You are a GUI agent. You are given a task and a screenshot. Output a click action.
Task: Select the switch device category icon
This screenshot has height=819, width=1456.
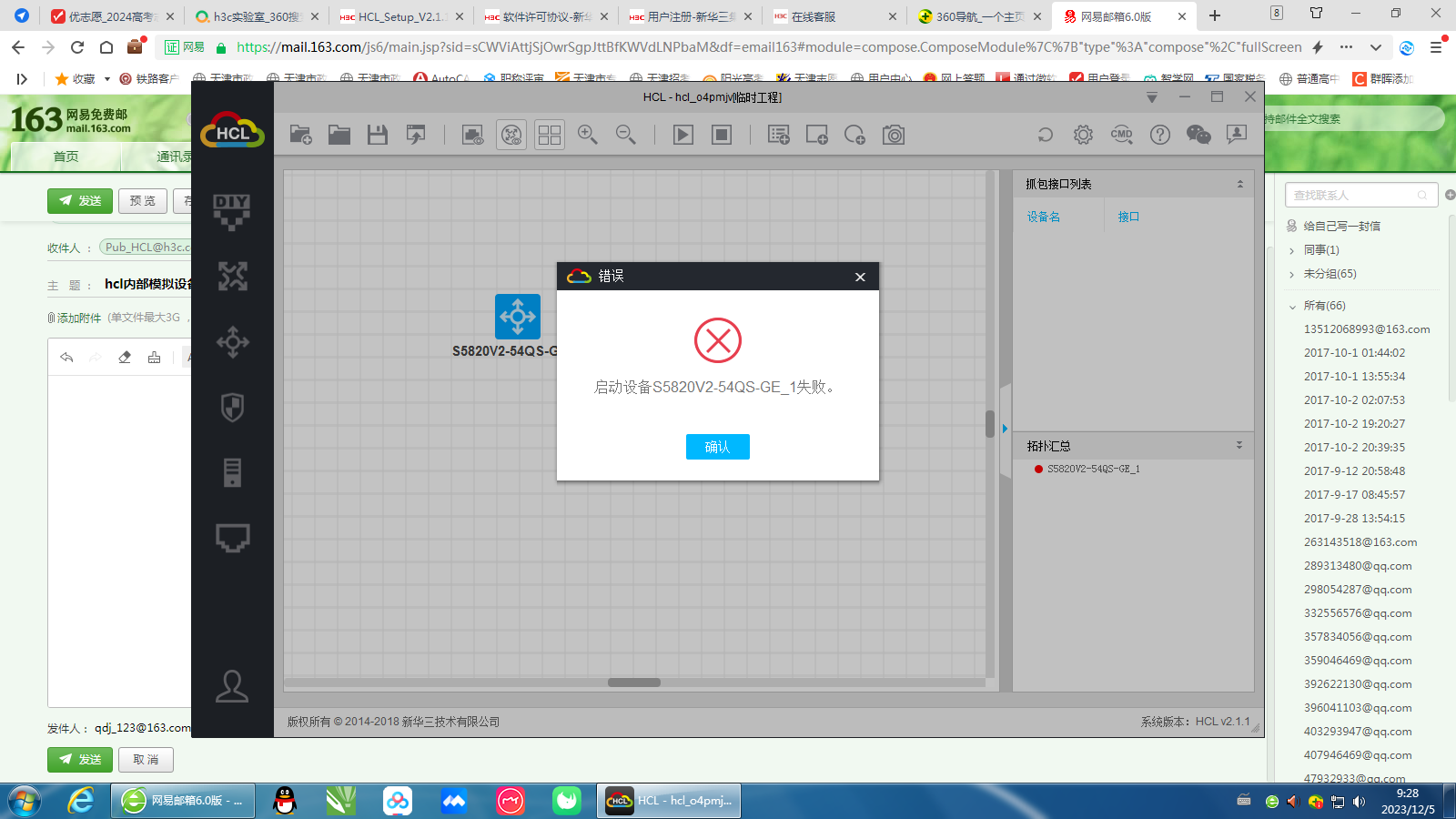tap(232, 342)
